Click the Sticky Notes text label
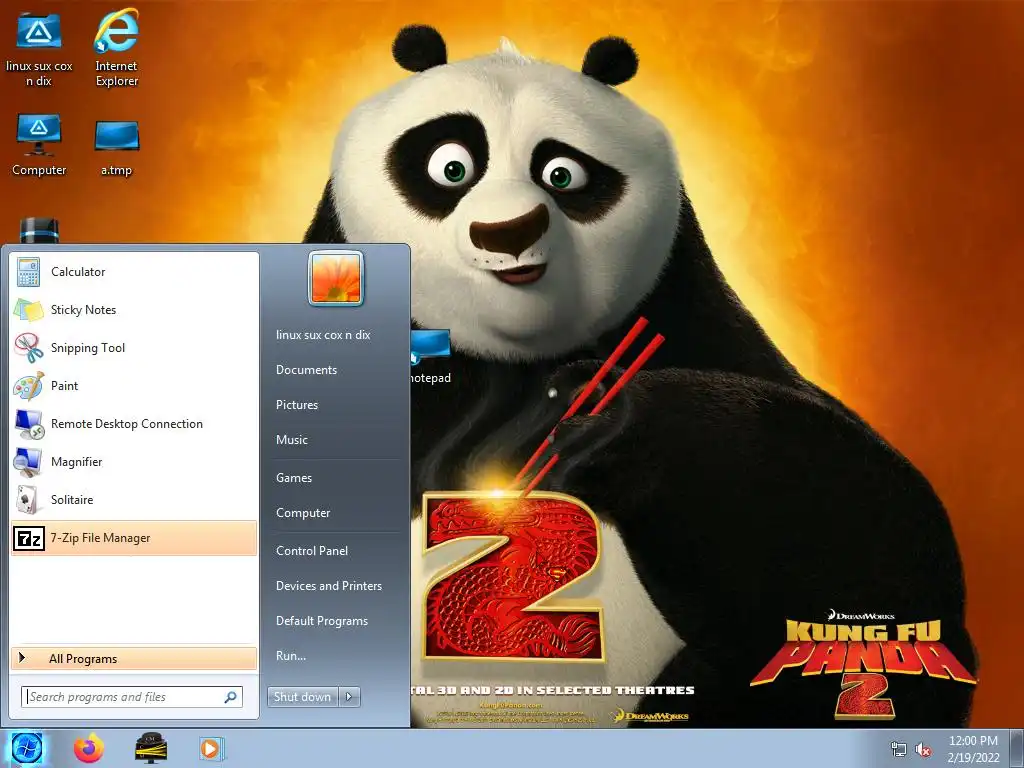The height and width of the screenshot is (768, 1024). click(x=84, y=310)
